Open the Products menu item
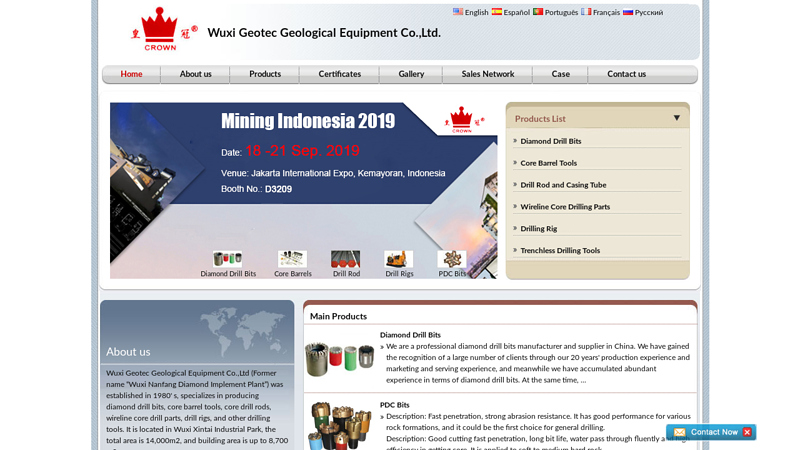This screenshot has width=800, height=450. [x=265, y=74]
